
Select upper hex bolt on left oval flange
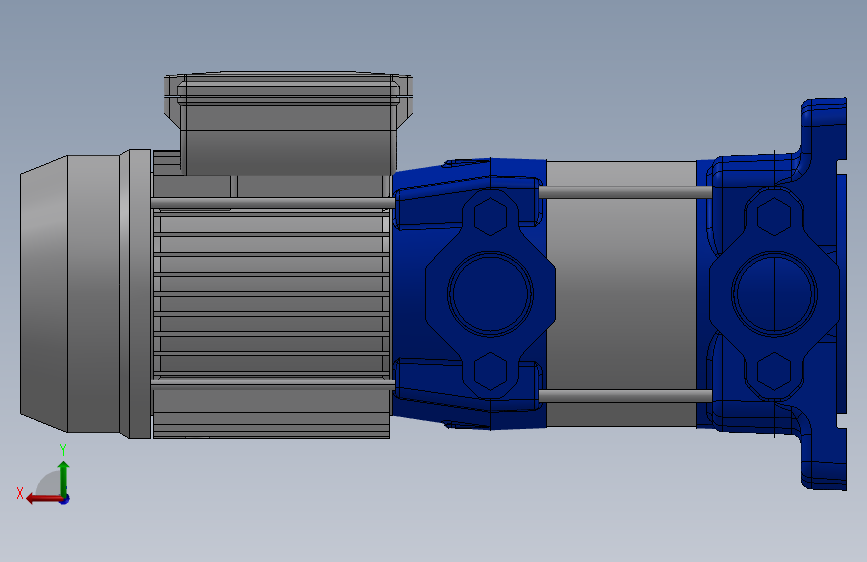(490, 216)
